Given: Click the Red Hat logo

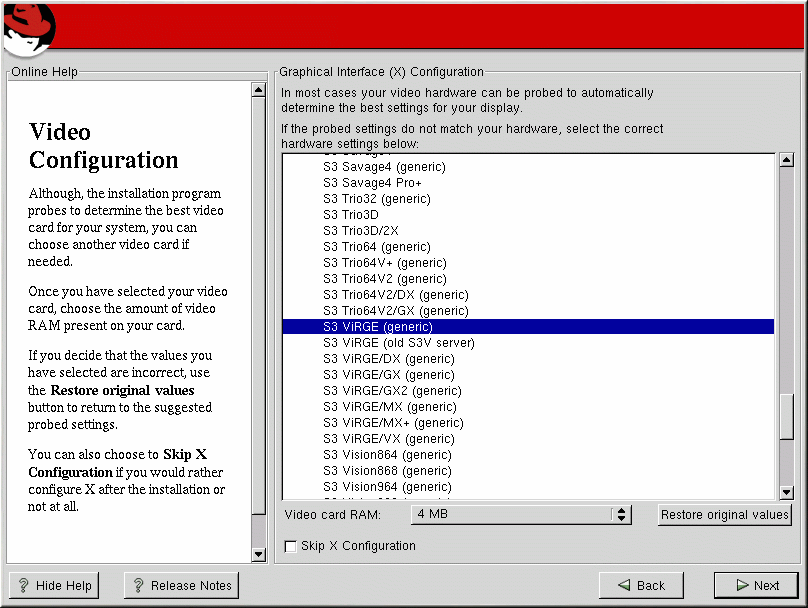Looking at the screenshot, I should tap(28, 30).
